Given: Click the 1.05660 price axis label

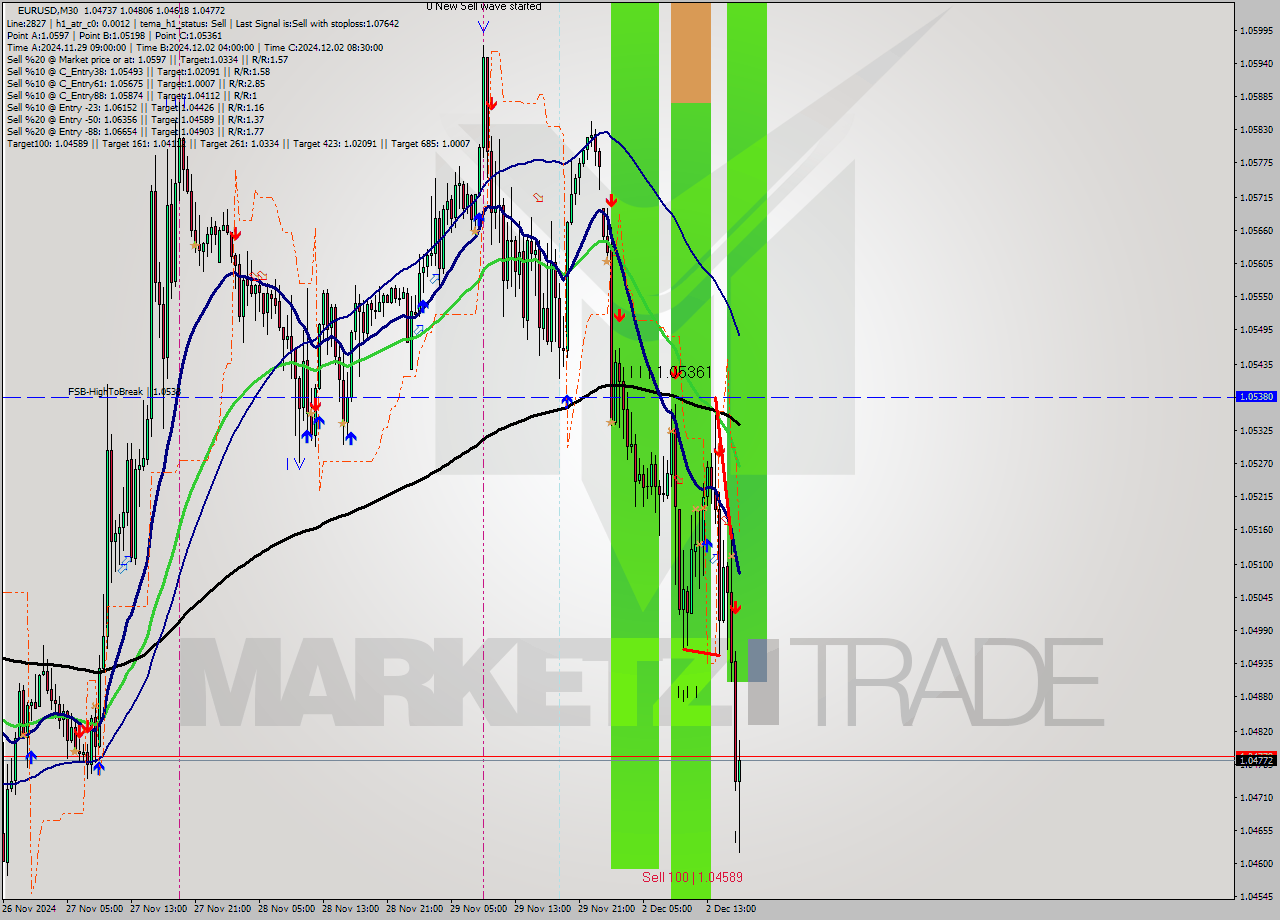Looking at the screenshot, I should (x=1256, y=230).
